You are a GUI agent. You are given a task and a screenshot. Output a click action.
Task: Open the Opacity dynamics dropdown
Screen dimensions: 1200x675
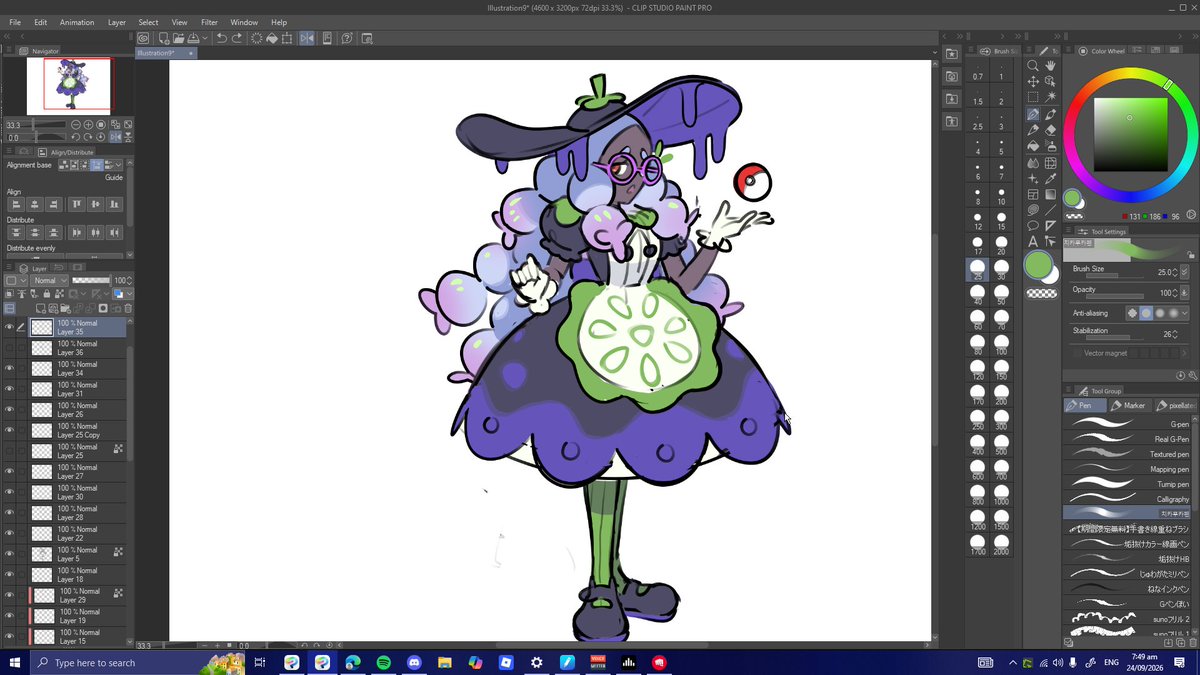(x=1185, y=292)
